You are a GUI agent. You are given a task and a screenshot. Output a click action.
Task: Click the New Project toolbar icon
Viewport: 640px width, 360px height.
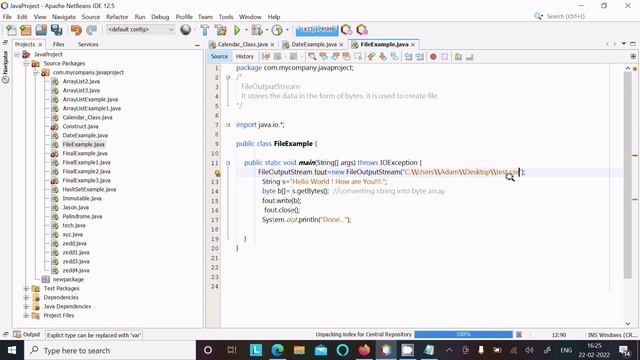(x=26, y=30)
